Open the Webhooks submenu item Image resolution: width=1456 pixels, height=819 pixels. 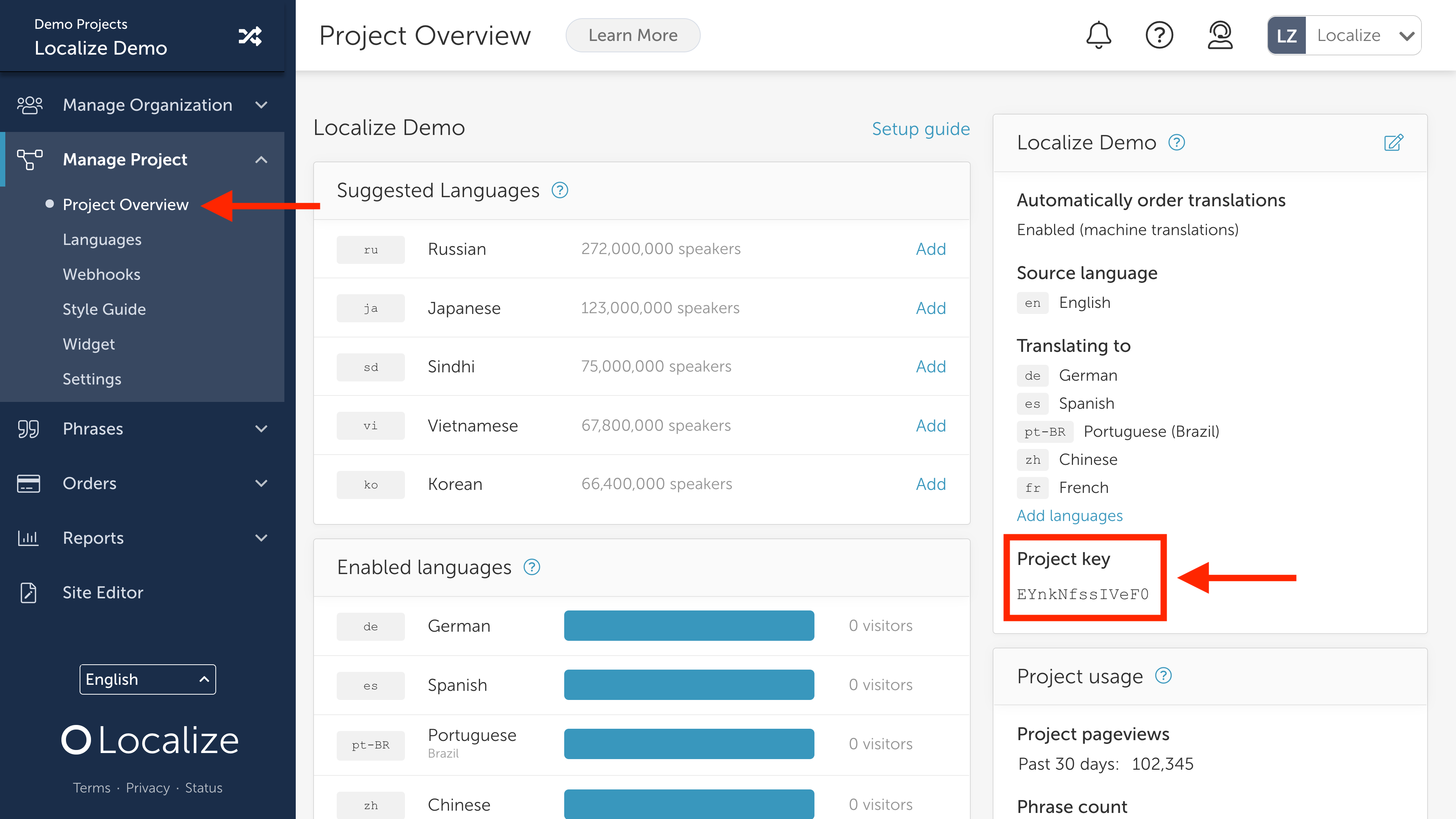pos(101,274)
